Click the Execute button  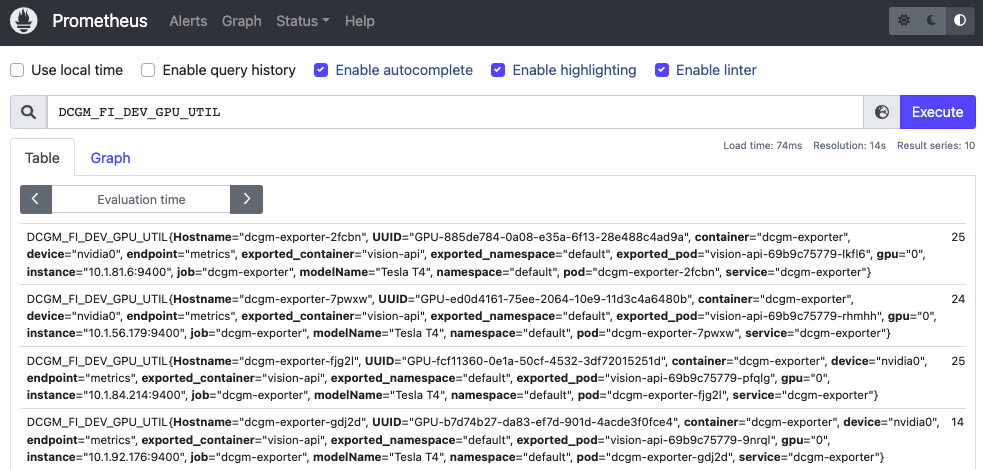(x=937, y=112)
